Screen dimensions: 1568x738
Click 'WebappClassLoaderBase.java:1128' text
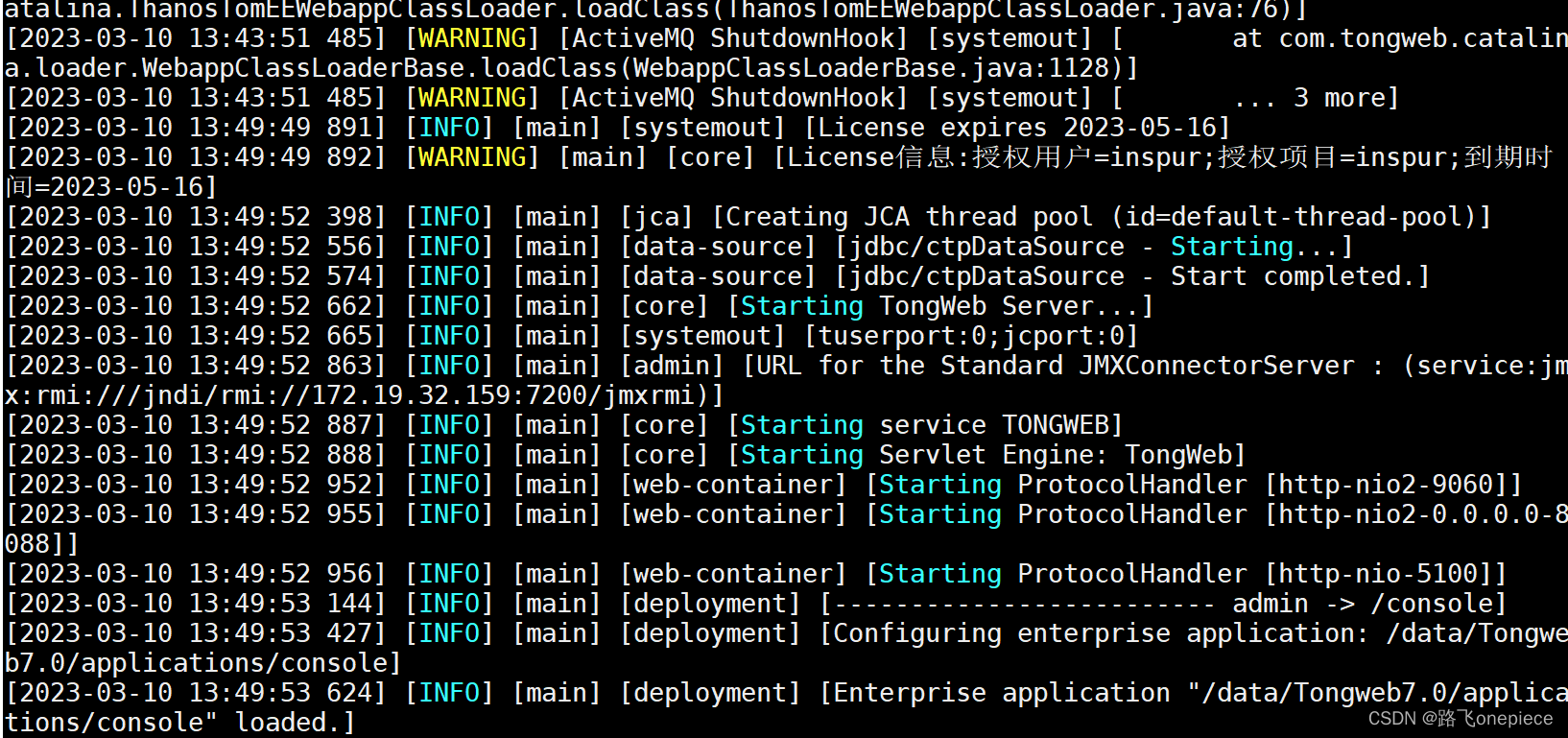tap(870, 68)
